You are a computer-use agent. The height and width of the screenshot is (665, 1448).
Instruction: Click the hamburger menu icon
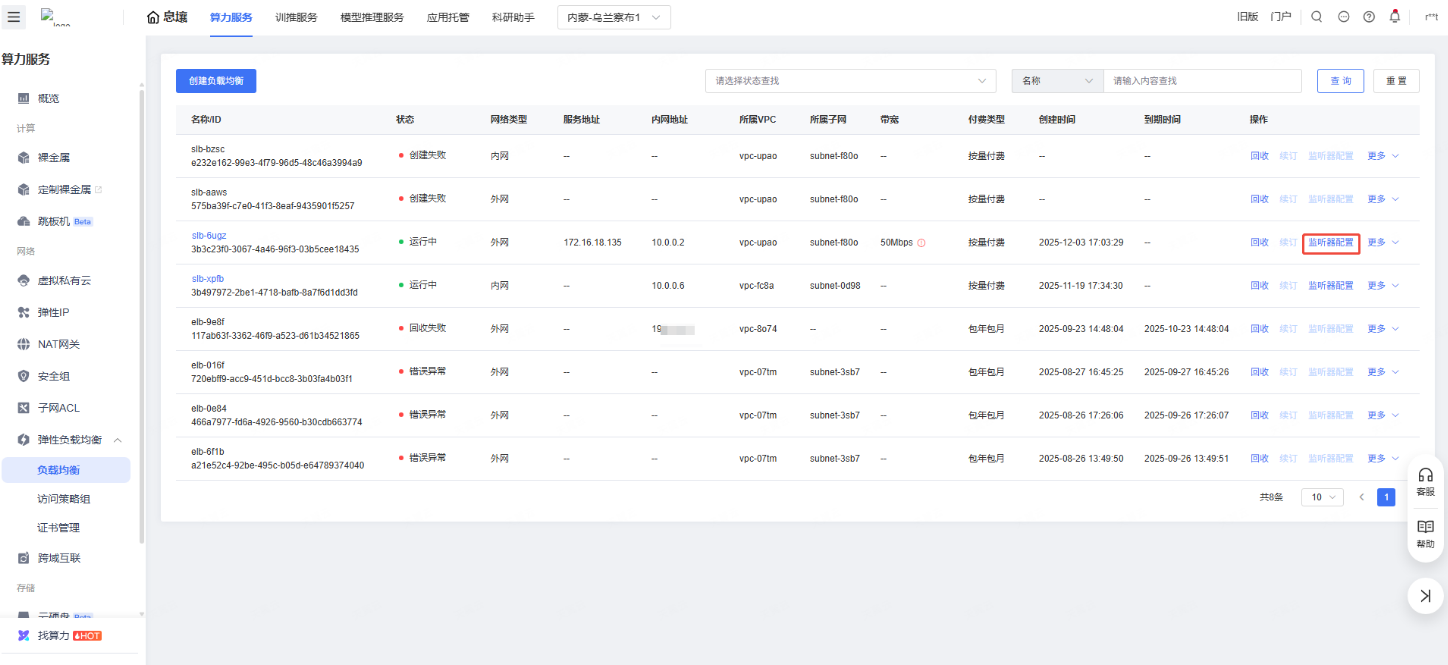click(x=13, y=17)
